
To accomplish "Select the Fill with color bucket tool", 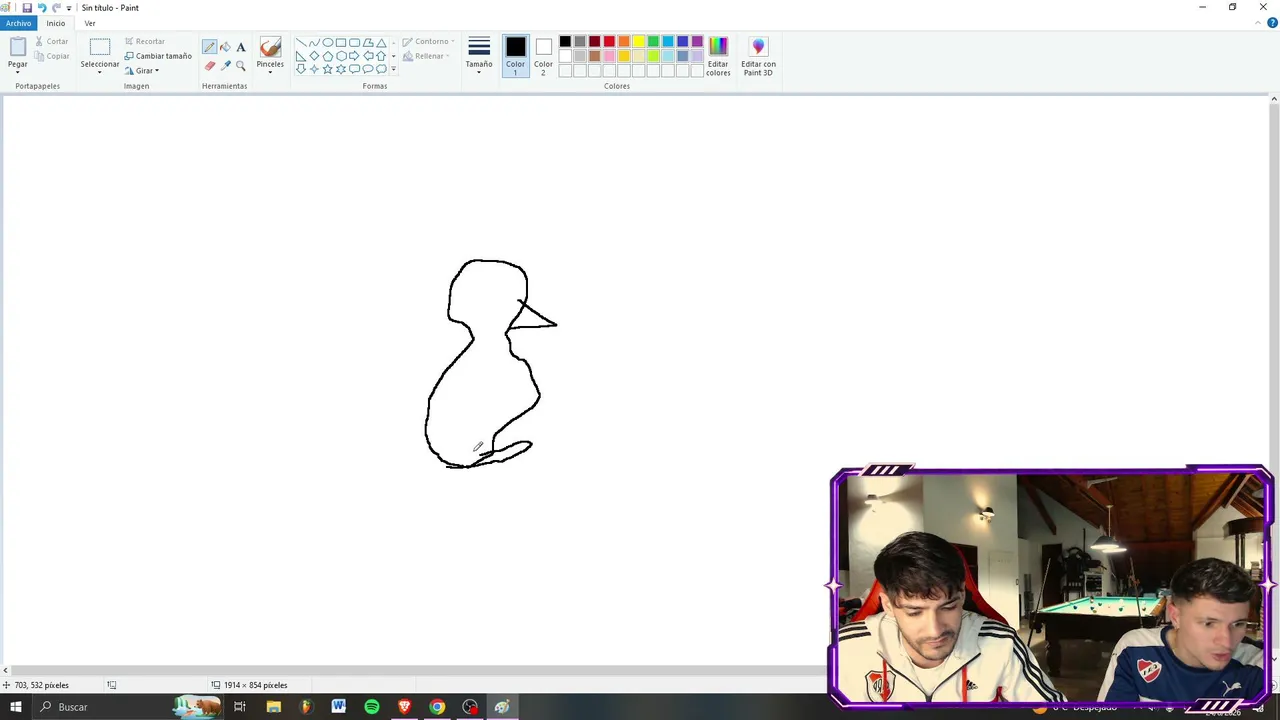I will tap(225, 47).
